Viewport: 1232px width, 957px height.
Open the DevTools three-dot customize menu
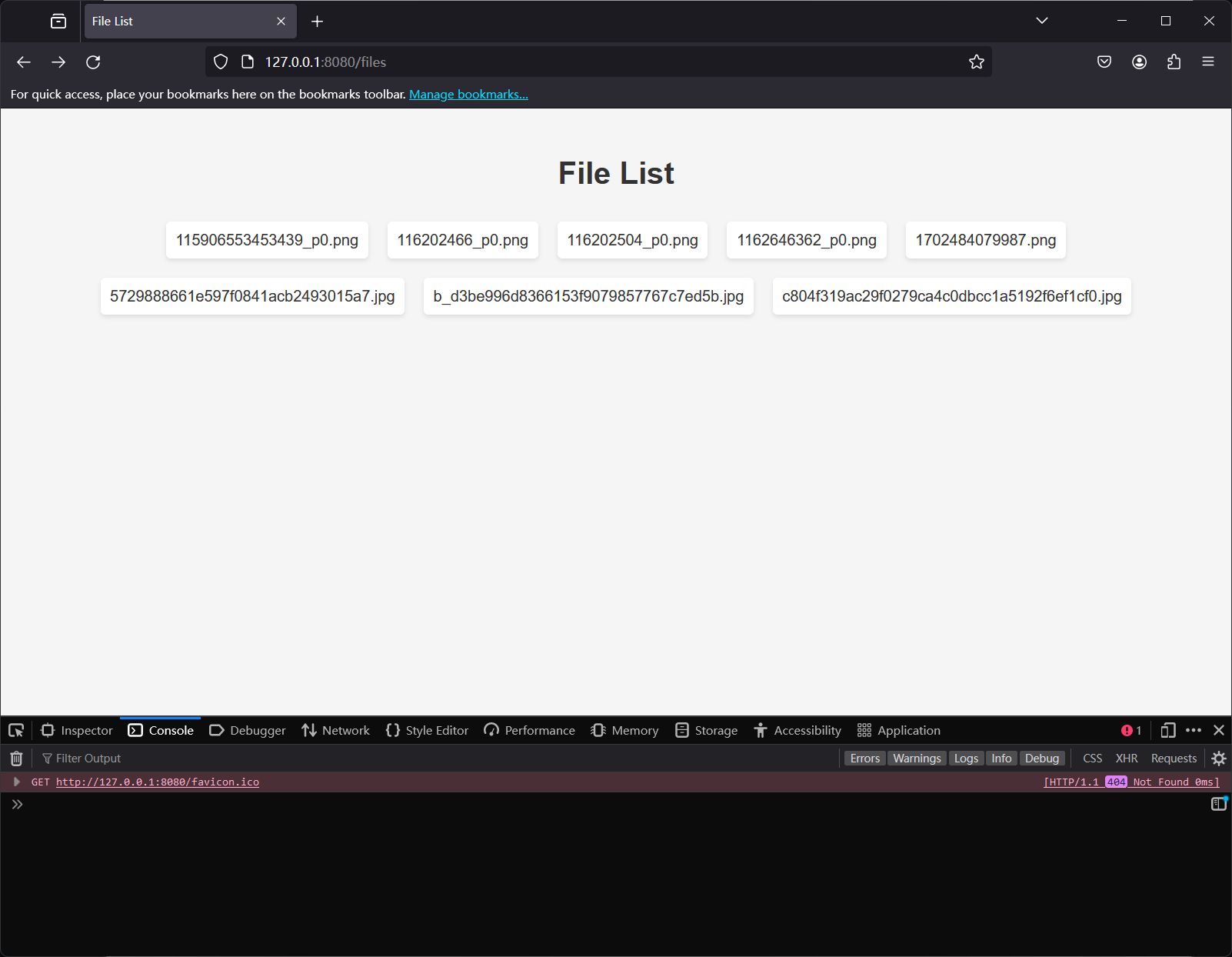(1193, 730)
